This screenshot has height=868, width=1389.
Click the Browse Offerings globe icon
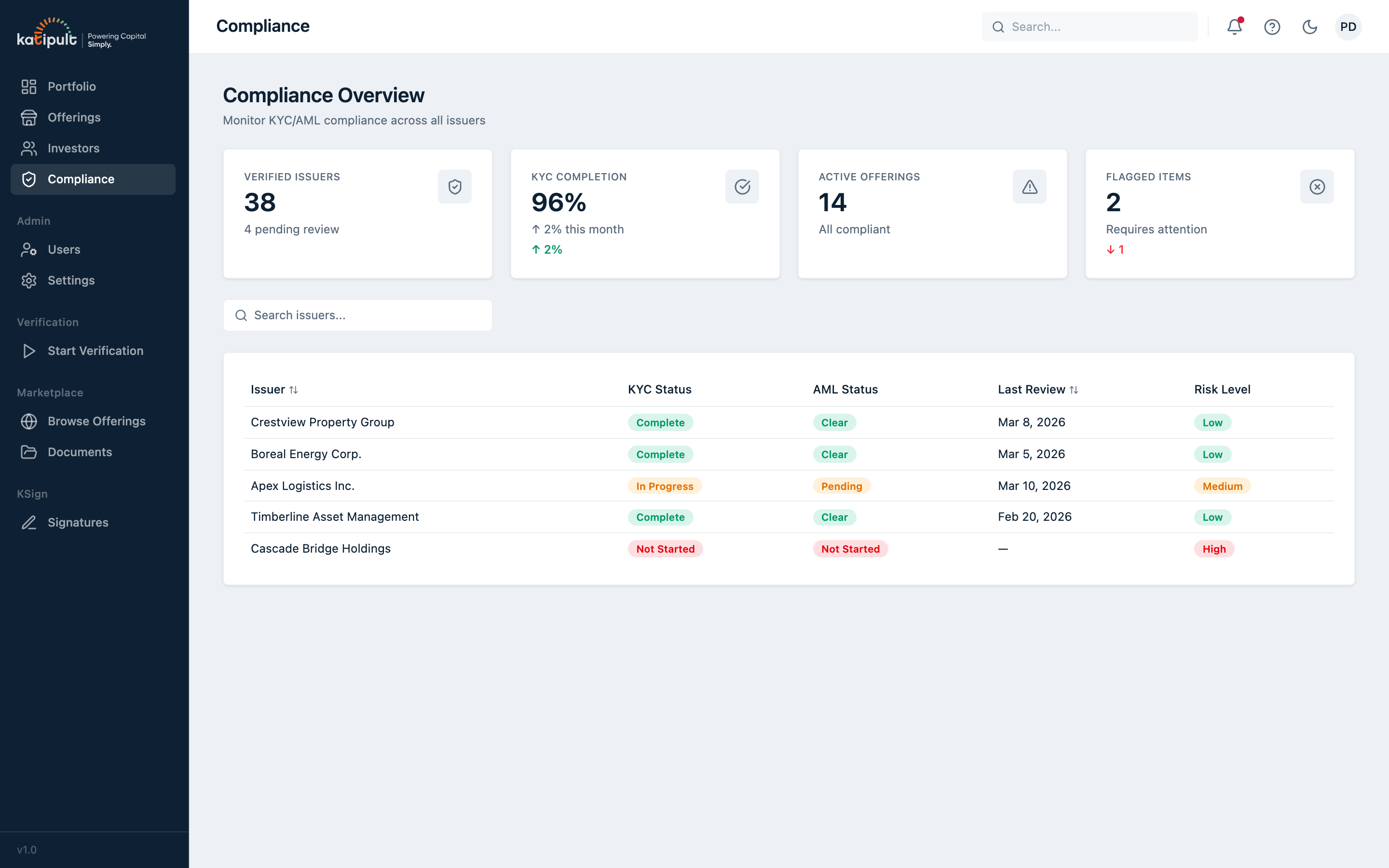click(29, 421)
